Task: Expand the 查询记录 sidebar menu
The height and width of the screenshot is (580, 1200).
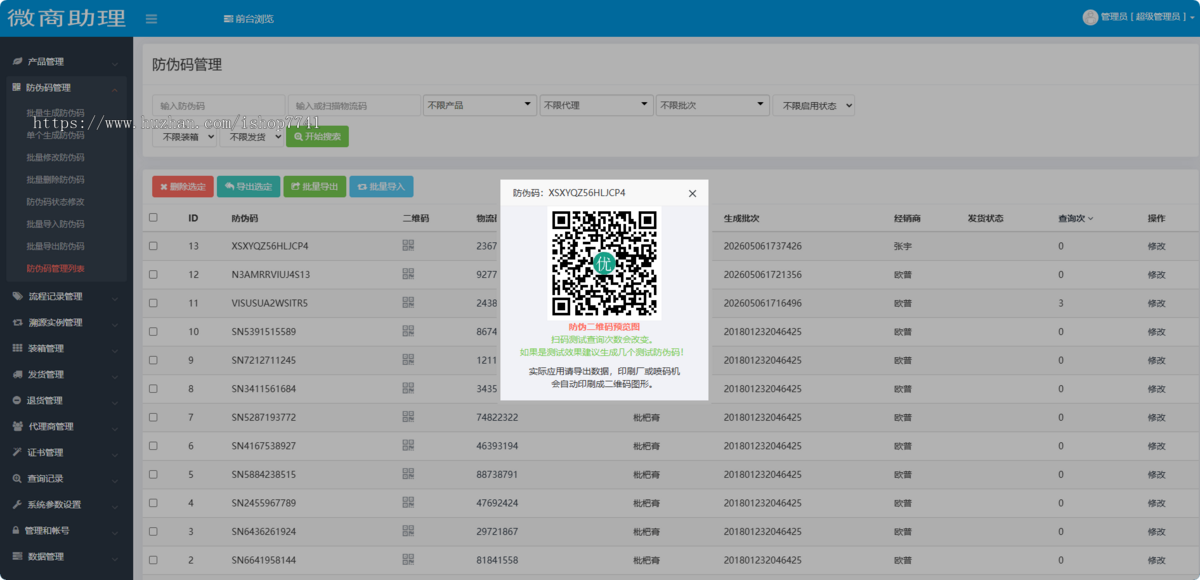Action: click(66, 478)
